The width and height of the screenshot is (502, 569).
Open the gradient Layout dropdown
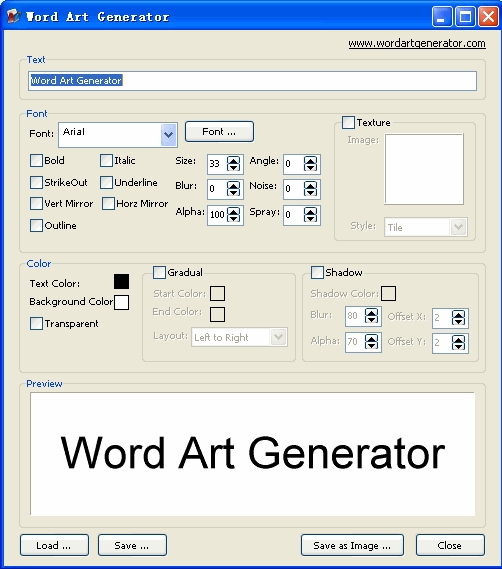click(278, 337)
